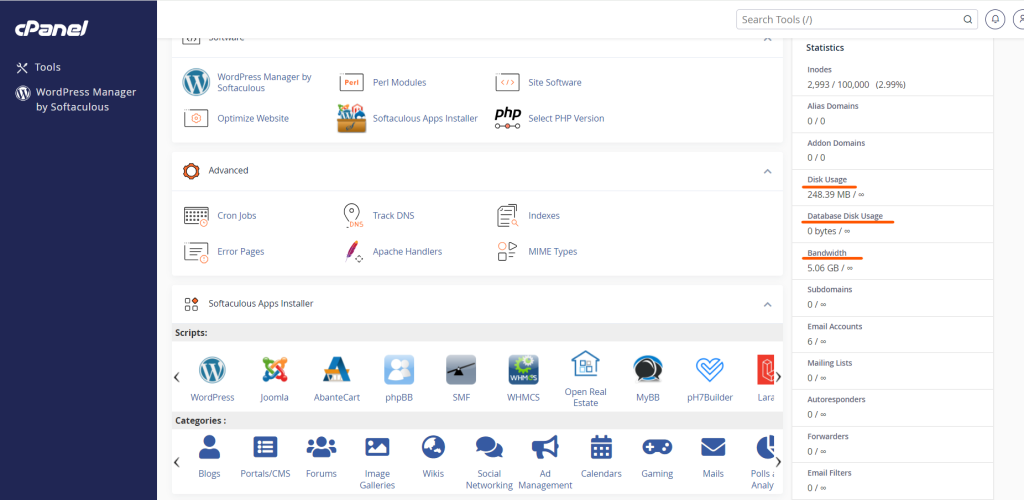Open the Perl Modules icon

tap(351, 82)
